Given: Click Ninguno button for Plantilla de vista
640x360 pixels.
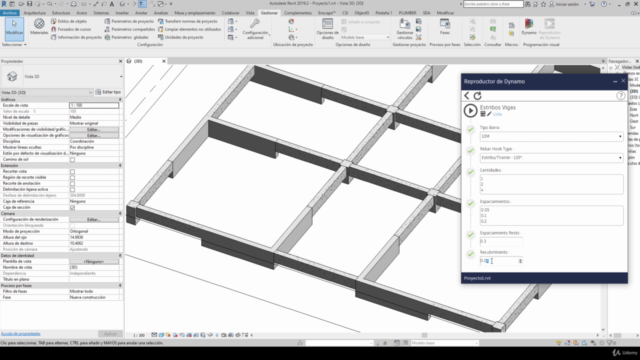Looking at the screenshot, I should click(x=94, y=262).
